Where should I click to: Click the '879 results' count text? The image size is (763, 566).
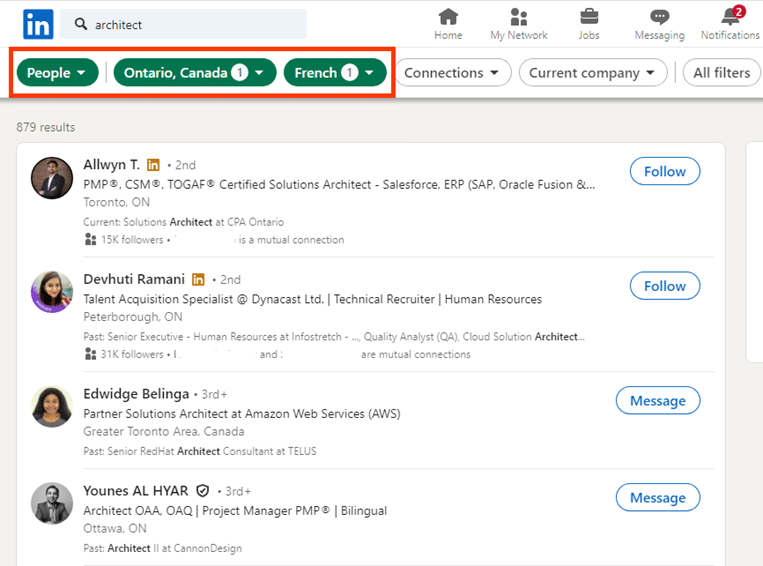pos(46,127)
